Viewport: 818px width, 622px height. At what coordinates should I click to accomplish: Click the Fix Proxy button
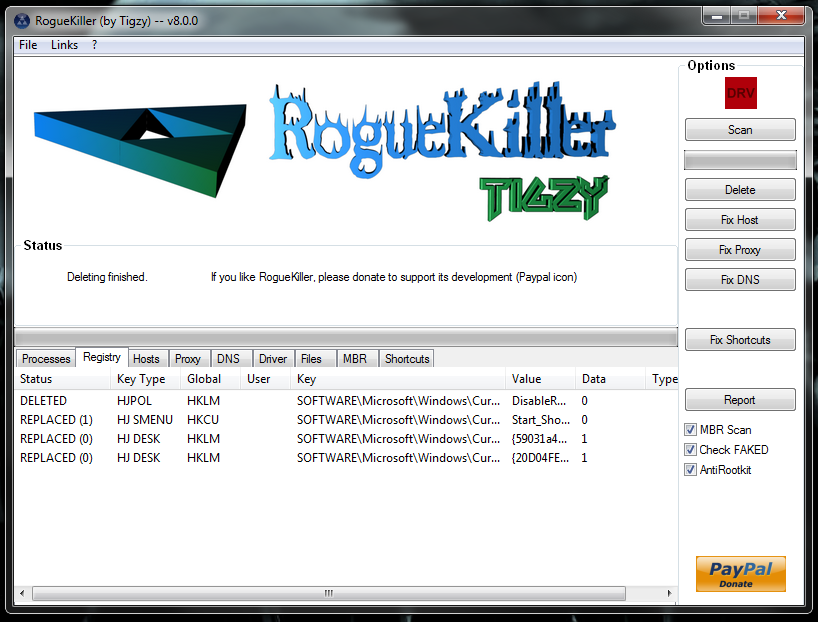740,249
